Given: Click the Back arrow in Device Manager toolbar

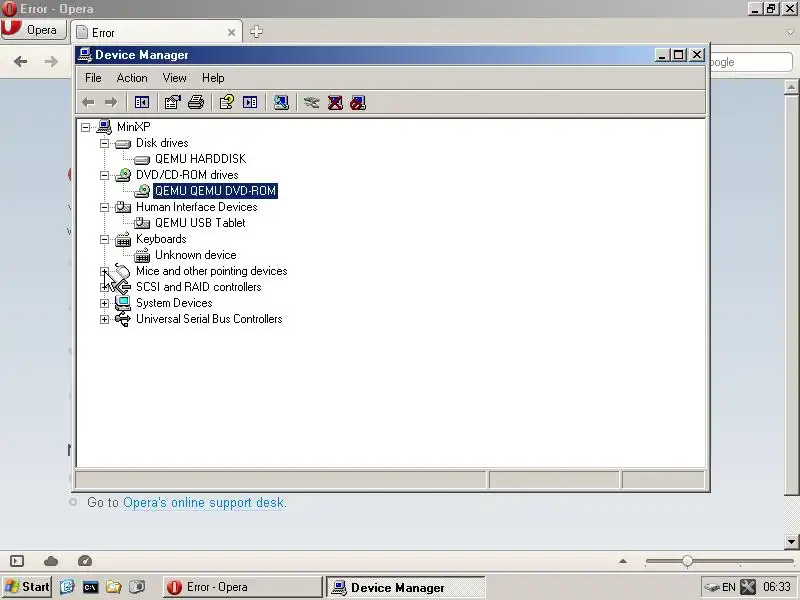Looking at the screenshot, I should coord(88,103).
